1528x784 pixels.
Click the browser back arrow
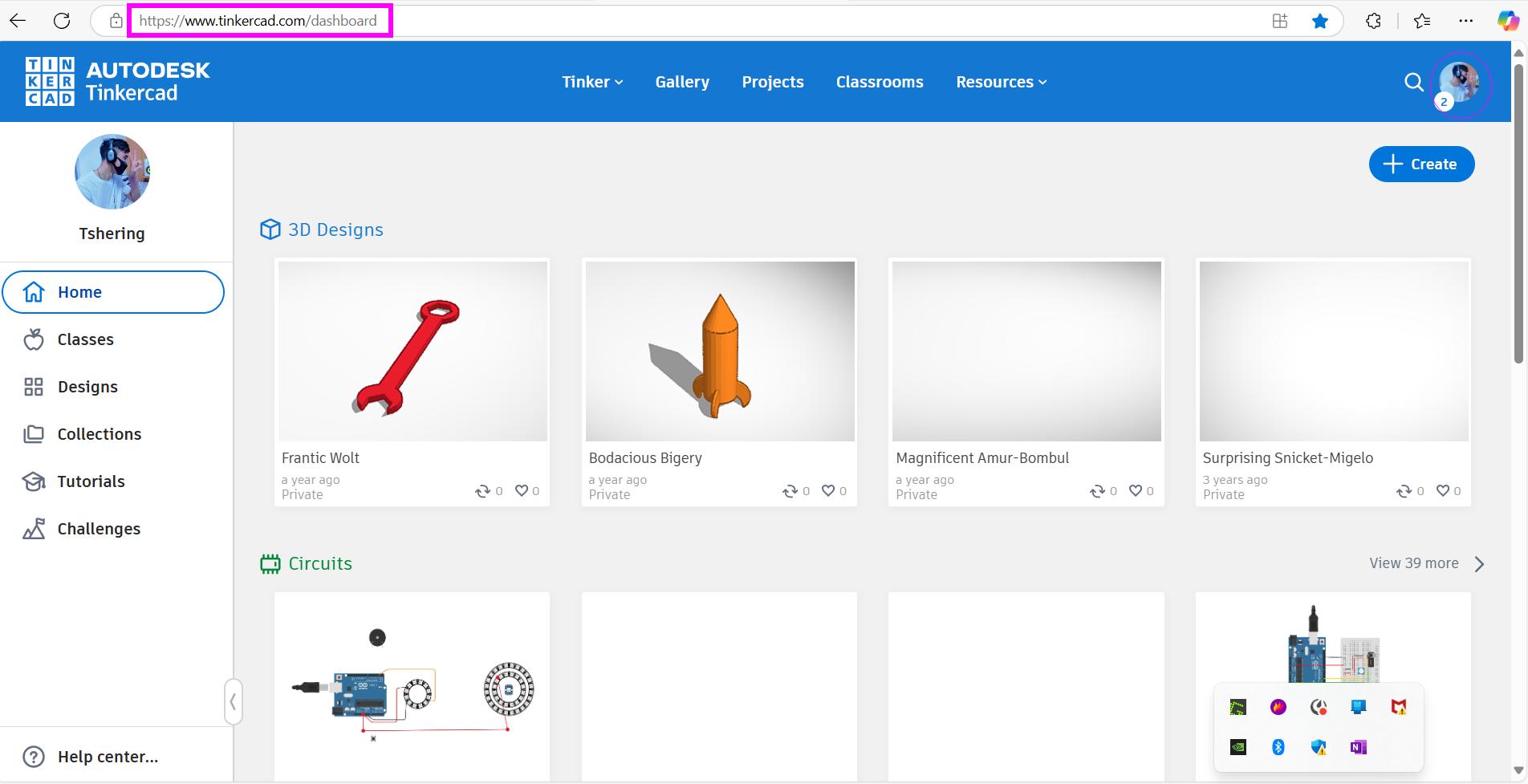tap(18, 21)
